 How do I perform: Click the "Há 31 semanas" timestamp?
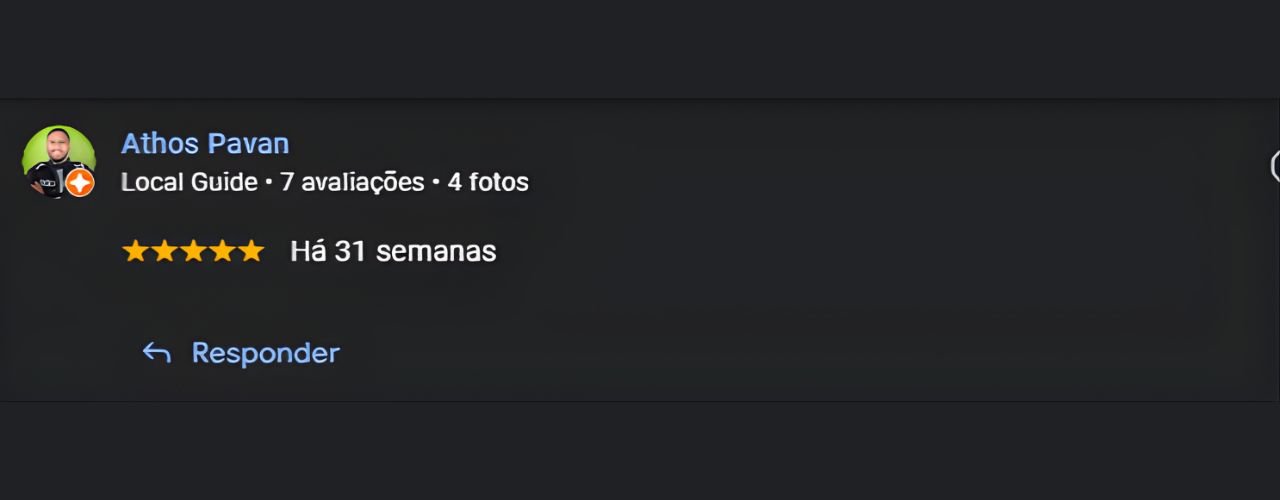coord(393,251)
